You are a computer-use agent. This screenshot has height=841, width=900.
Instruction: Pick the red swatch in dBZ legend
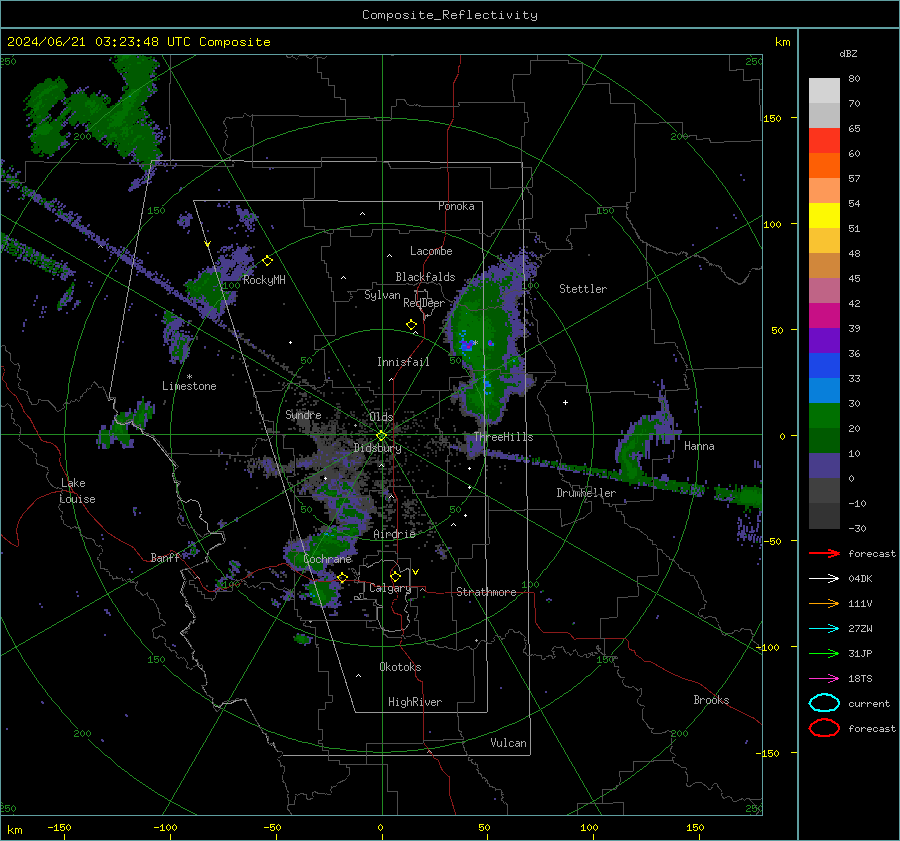[824, 141]
